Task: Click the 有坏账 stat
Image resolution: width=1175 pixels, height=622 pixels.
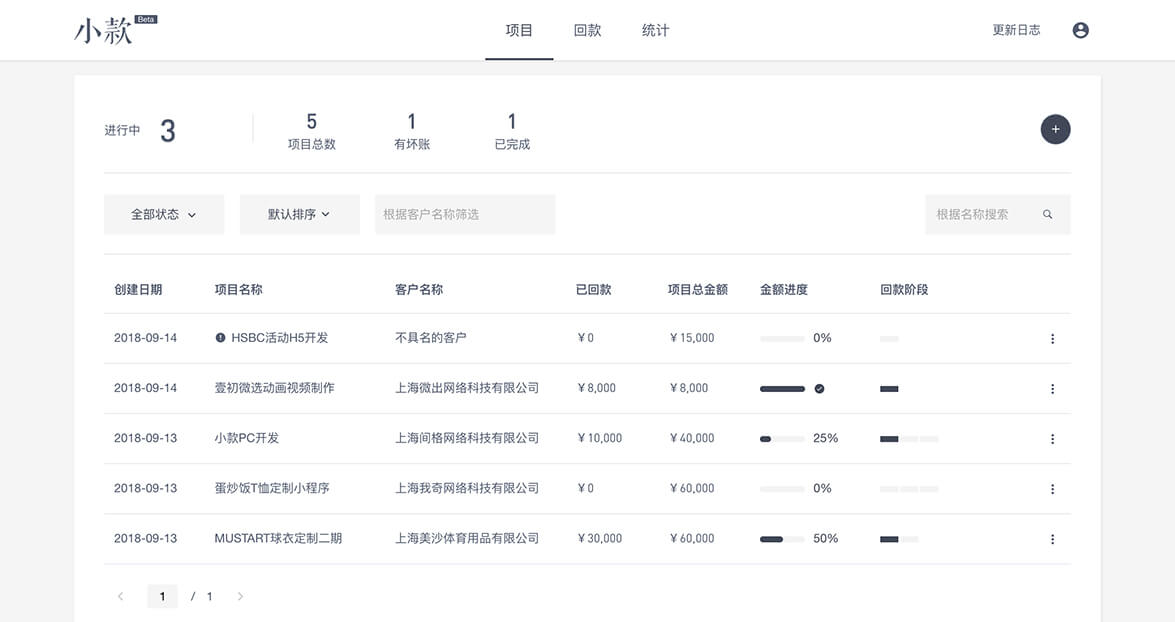Action: point(412,131)
